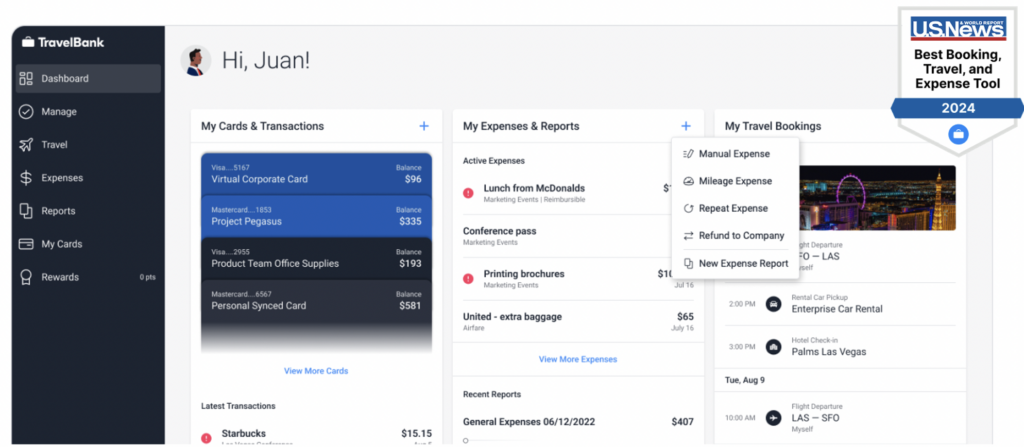
Task: Pick New Expense Report menu entry
Action: coord(735,263)
